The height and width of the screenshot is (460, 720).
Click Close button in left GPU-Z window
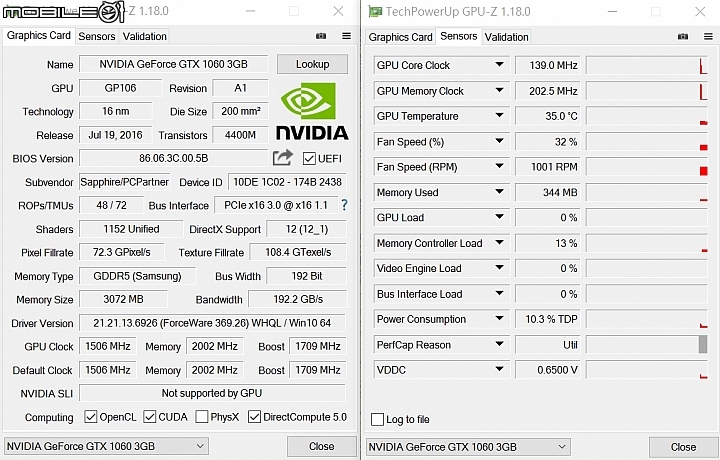[321, 446]
